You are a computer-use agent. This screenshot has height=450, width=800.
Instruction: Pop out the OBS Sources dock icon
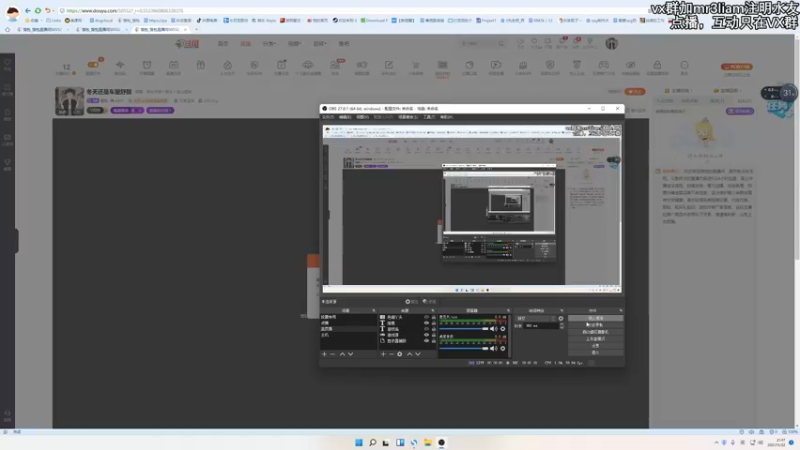pos(433,311)
